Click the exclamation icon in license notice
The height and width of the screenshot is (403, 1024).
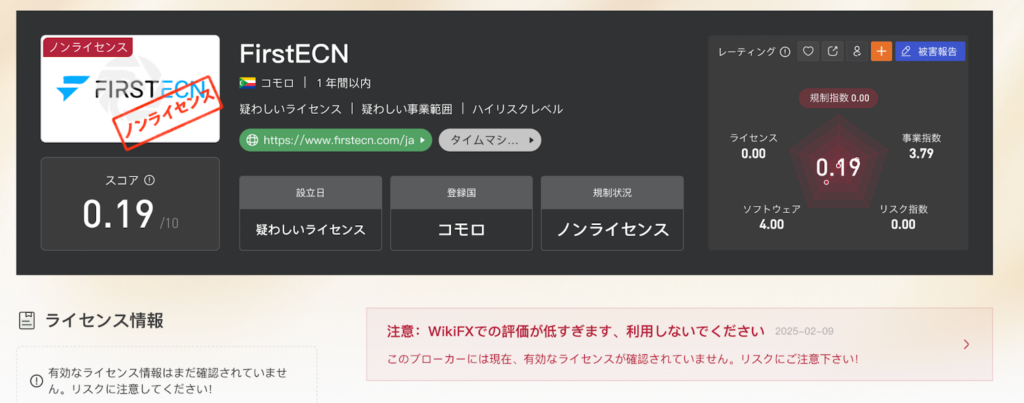pos(37,381)
